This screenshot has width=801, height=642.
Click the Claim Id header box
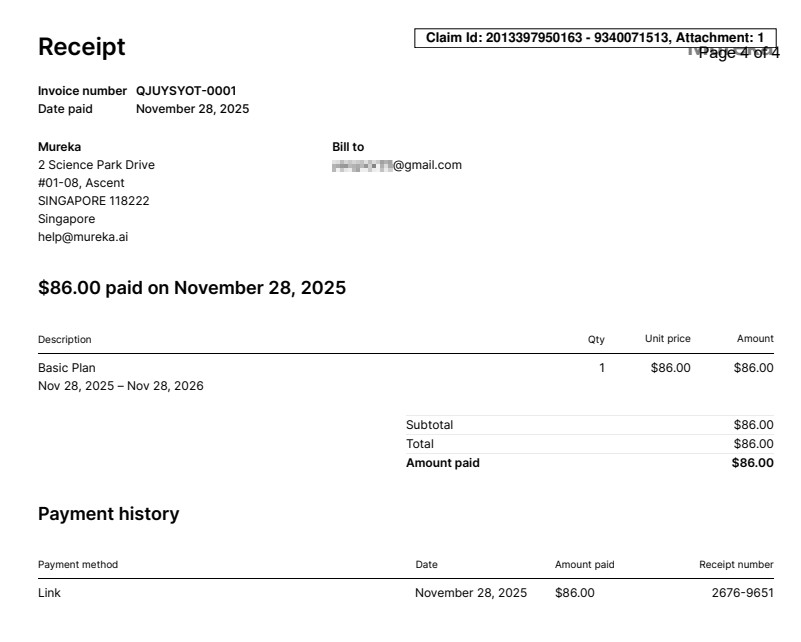(595, 38)
